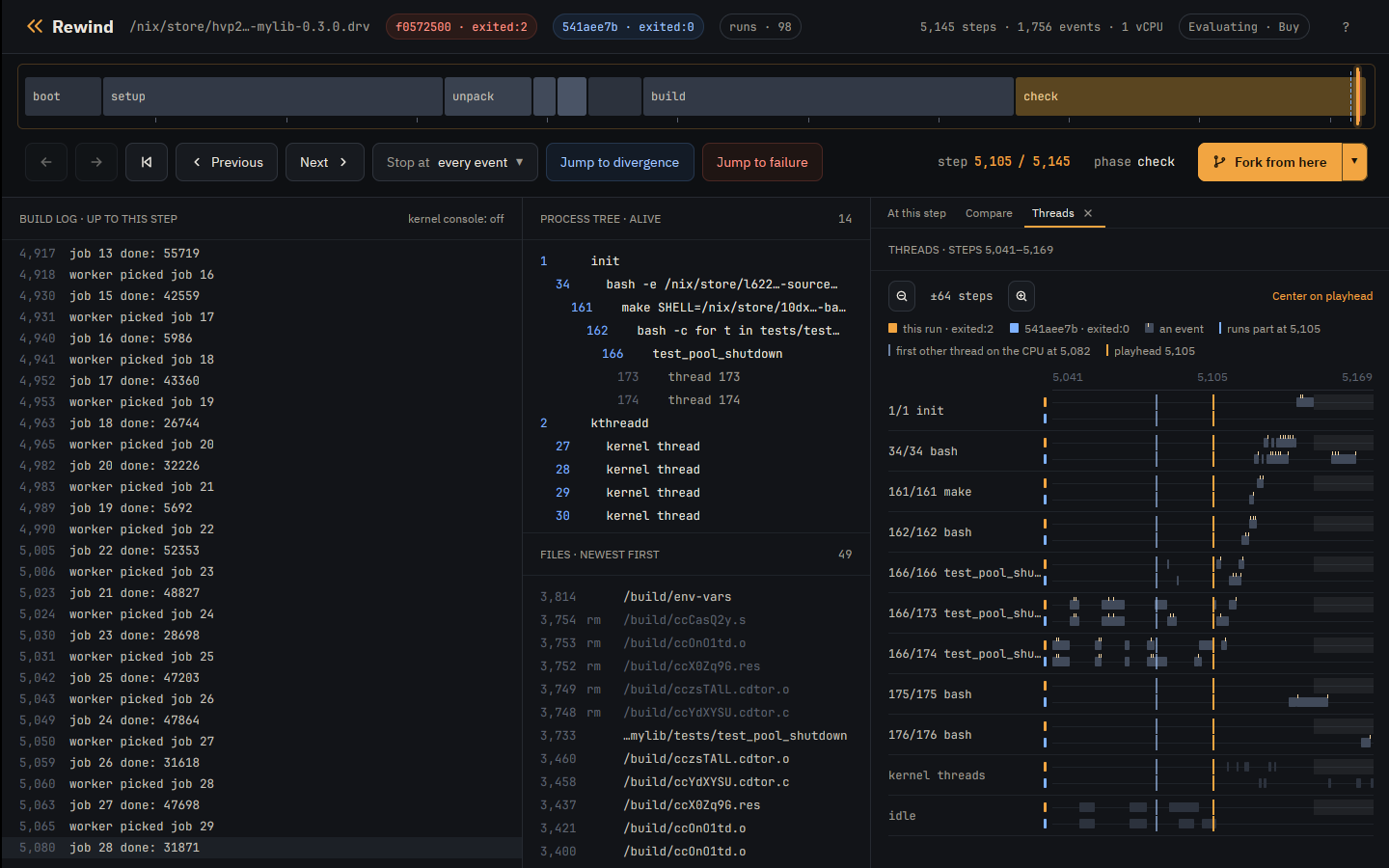Select the boot phase in the timeline

63,96
